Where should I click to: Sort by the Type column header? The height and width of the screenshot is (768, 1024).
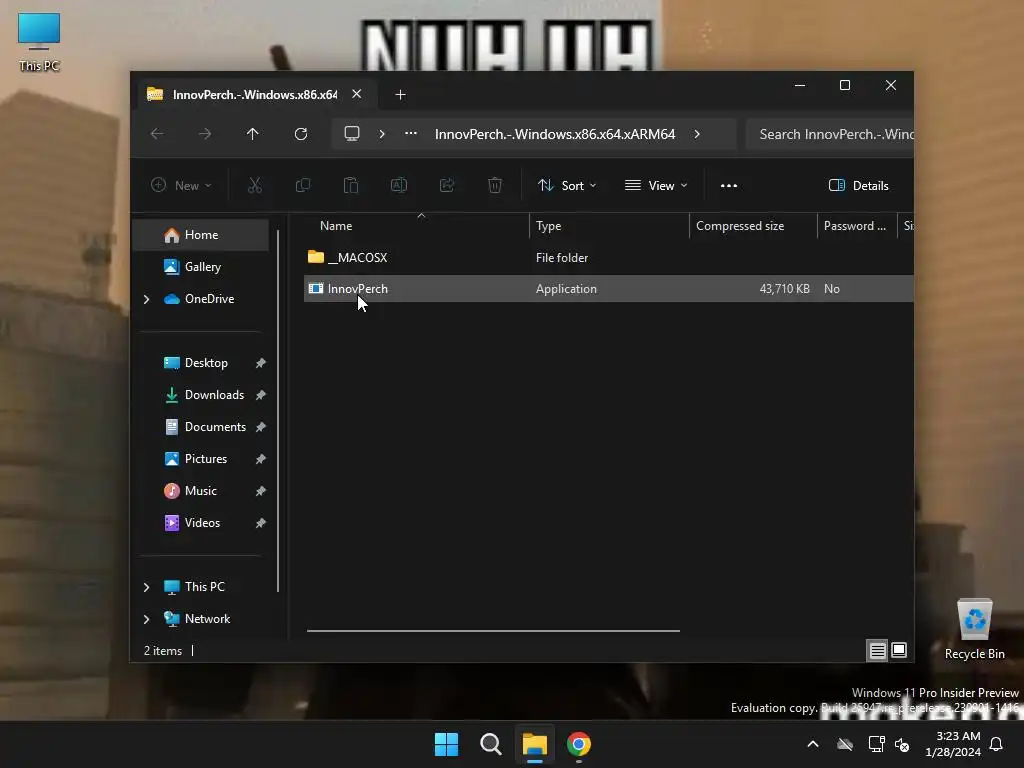tap(609, 226)
